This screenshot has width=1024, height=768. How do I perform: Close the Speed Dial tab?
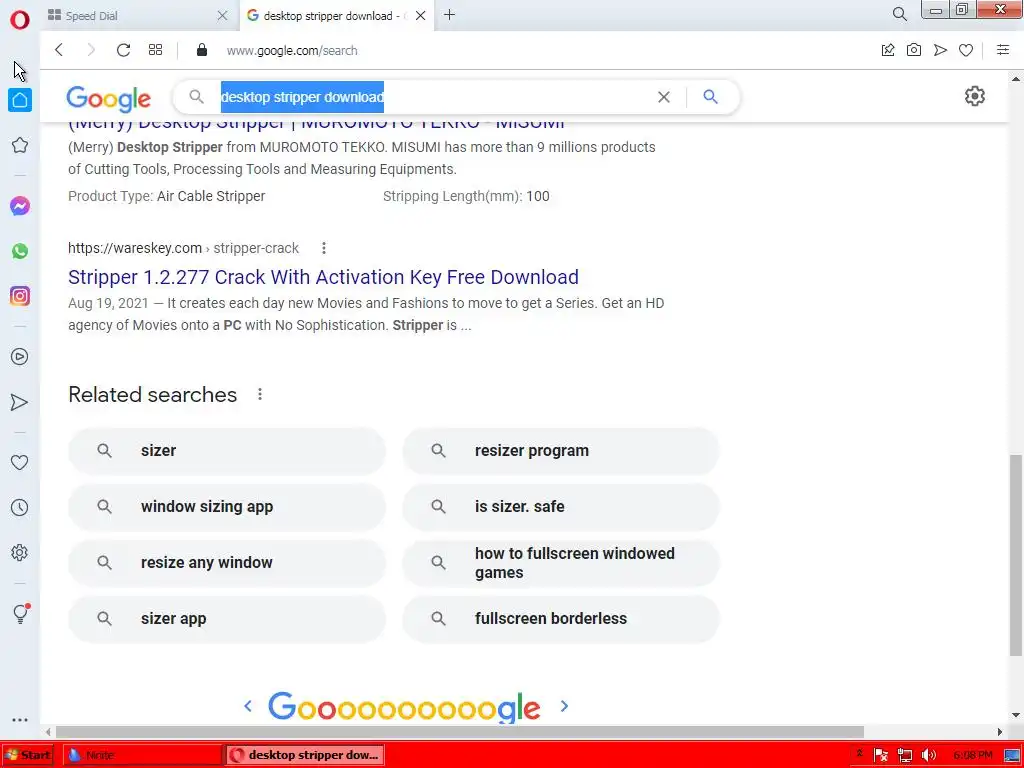coord(222,16)
